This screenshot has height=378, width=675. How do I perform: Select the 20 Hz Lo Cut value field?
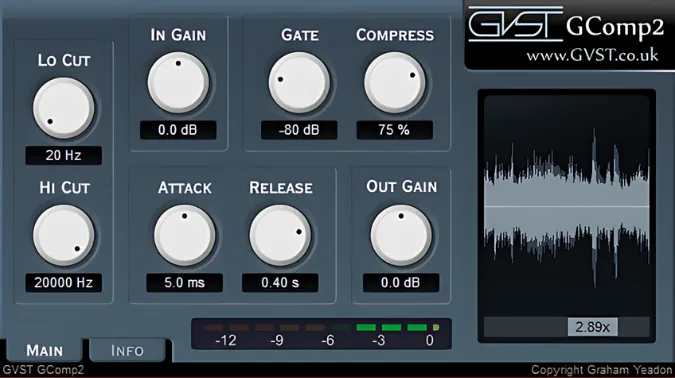[64, 155]
